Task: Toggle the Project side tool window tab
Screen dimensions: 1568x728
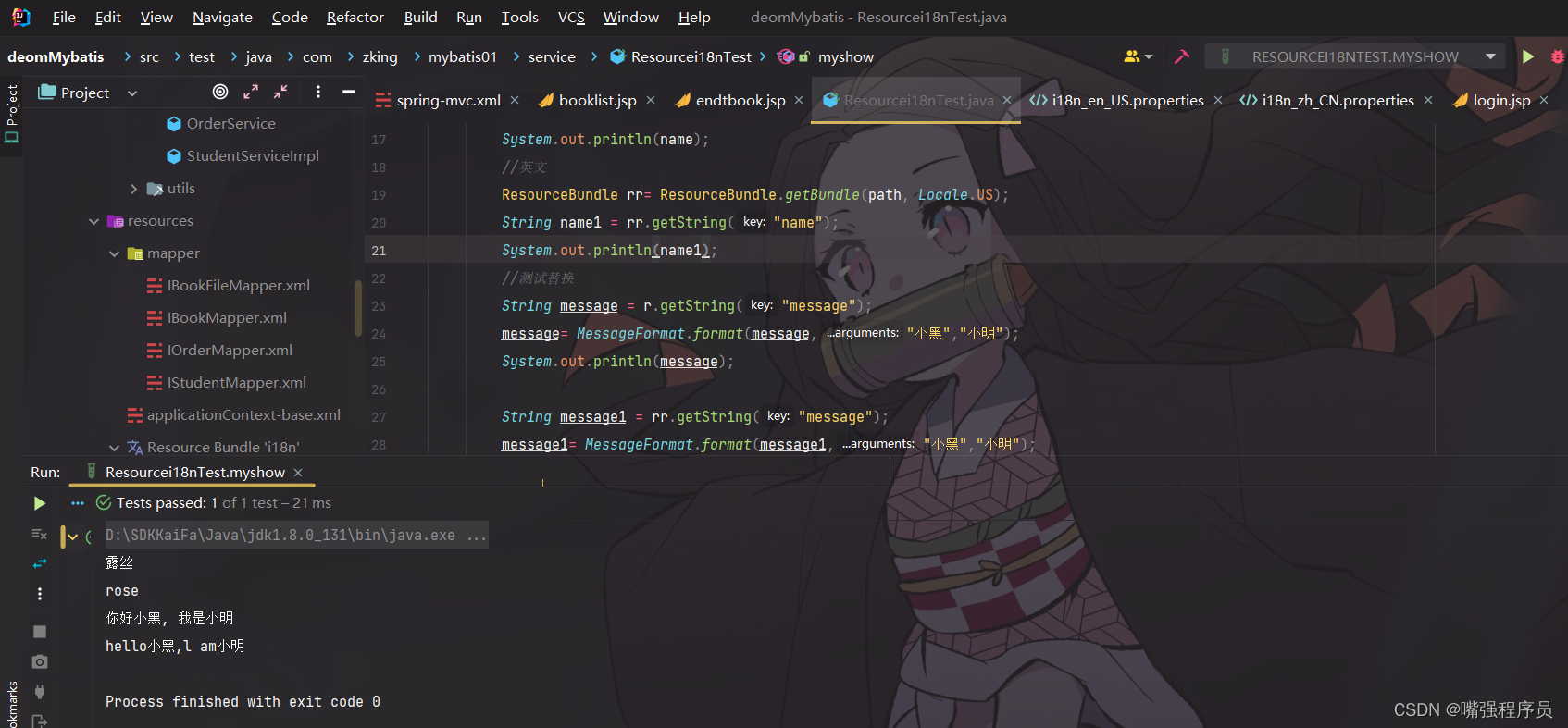Action: click(x=11, y=114)
